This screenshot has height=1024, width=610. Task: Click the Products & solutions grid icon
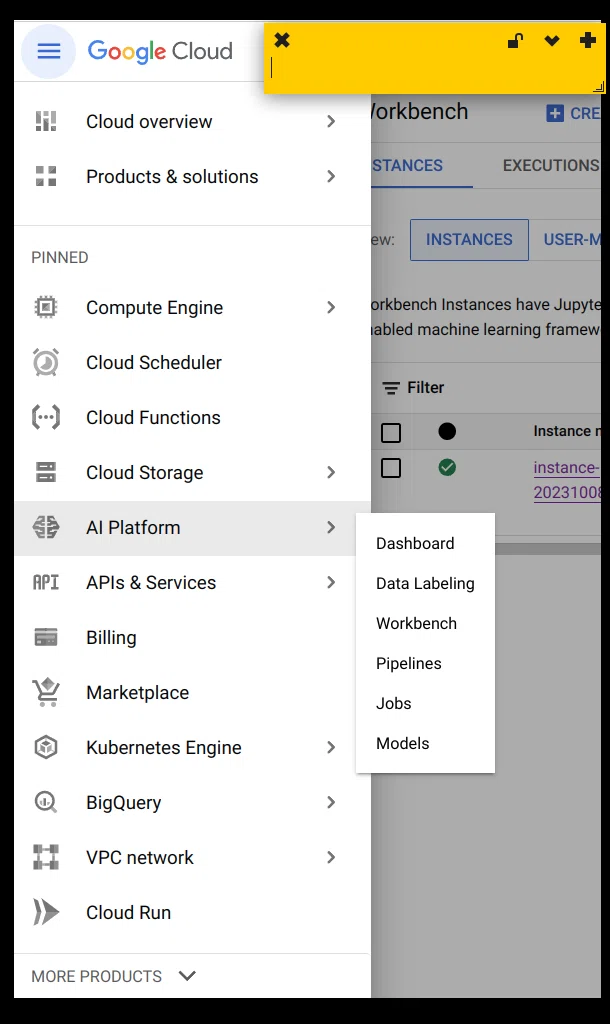pyautogui.click(x=46, y=176)
